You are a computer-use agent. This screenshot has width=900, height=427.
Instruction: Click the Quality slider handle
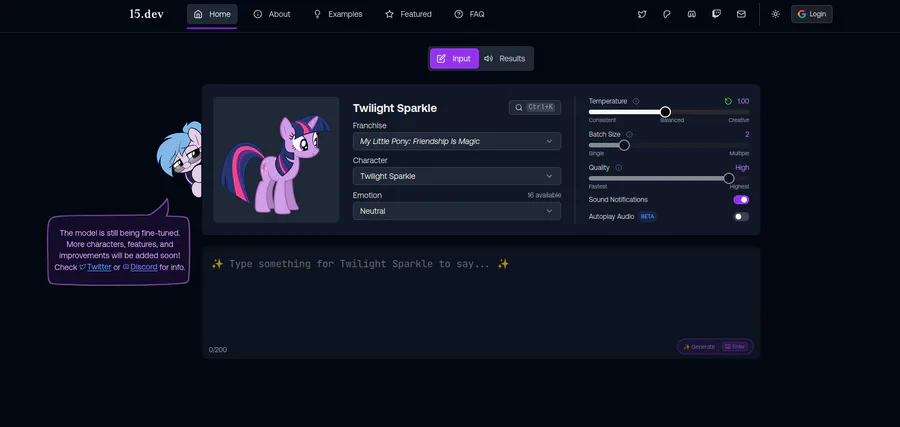(x=729, y=178)
